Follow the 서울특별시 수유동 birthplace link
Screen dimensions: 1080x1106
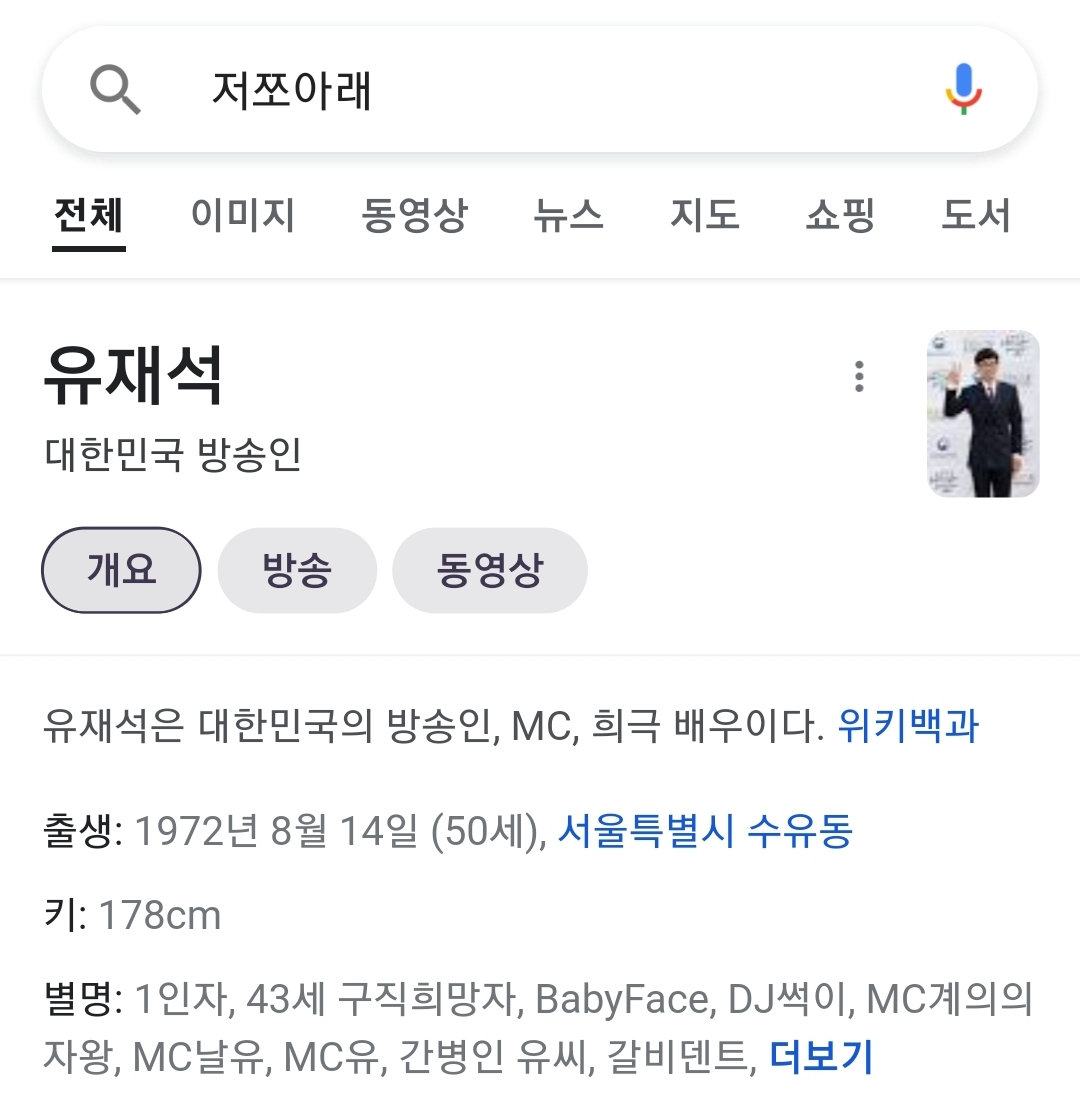pyautogui.click(x=704, y=830)
